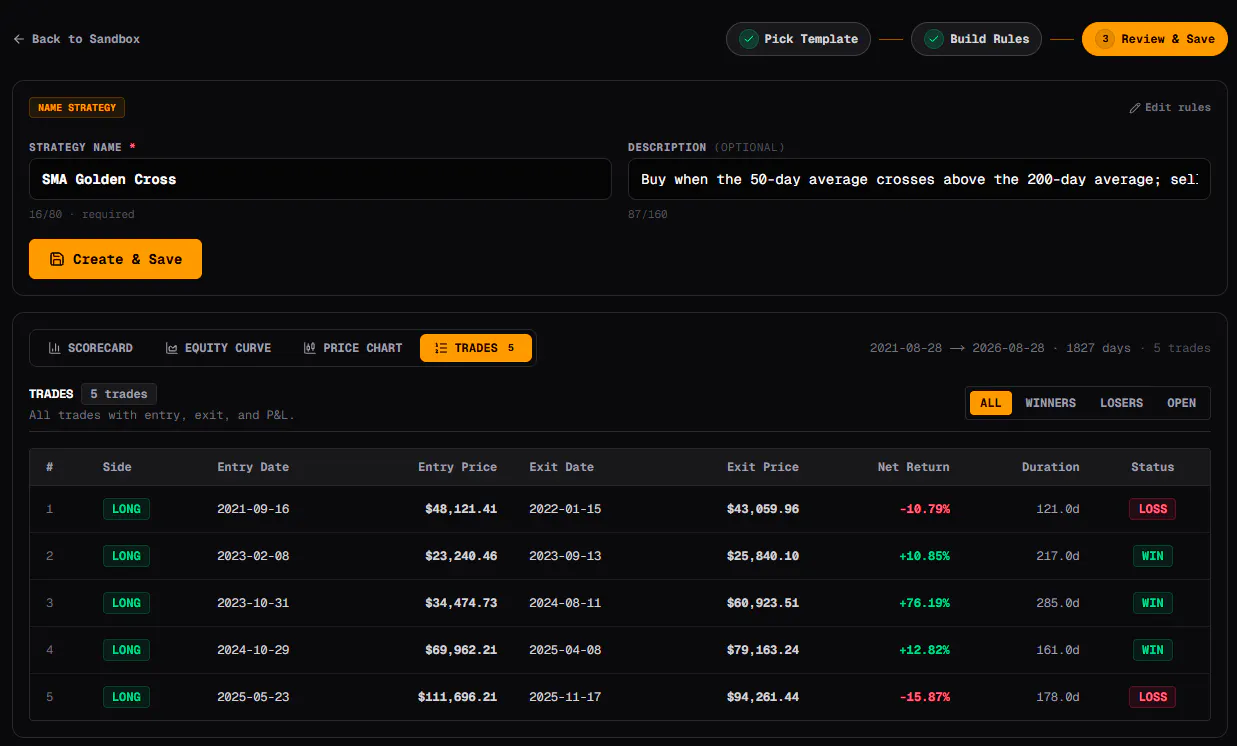
Task: Click the Net Return column header
Action: (914, 467)
